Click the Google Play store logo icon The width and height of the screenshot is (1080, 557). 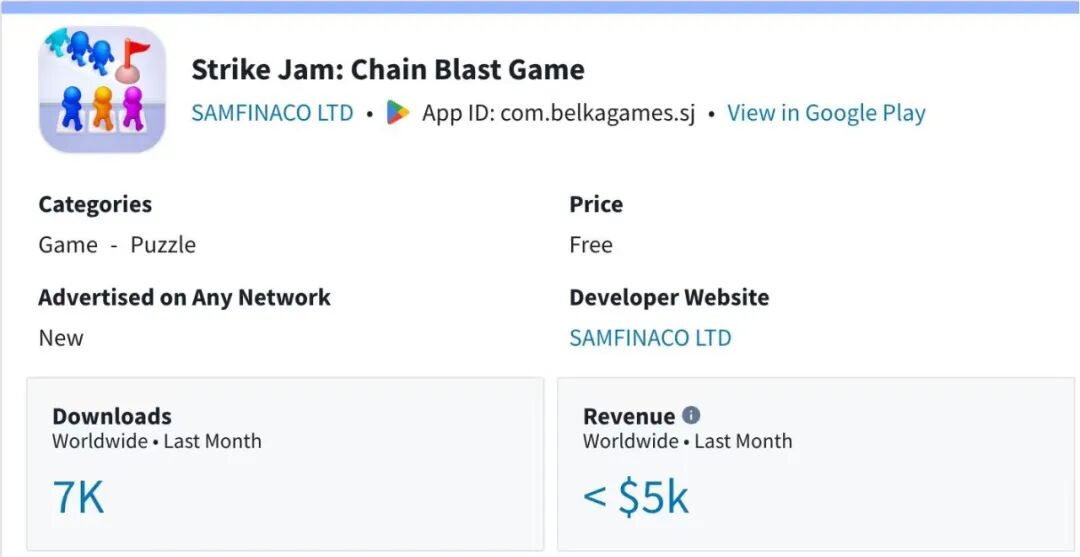[398, 113]
